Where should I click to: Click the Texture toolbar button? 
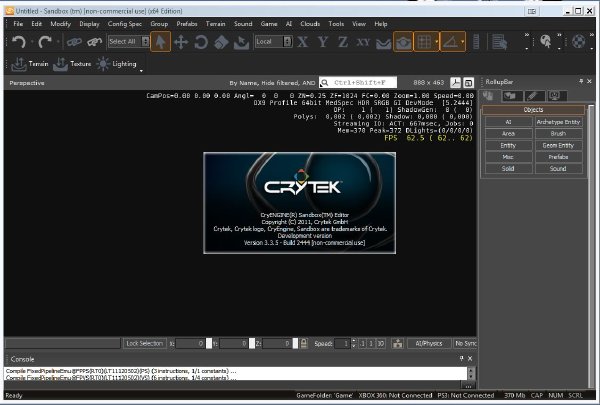(x=72, y=64)
